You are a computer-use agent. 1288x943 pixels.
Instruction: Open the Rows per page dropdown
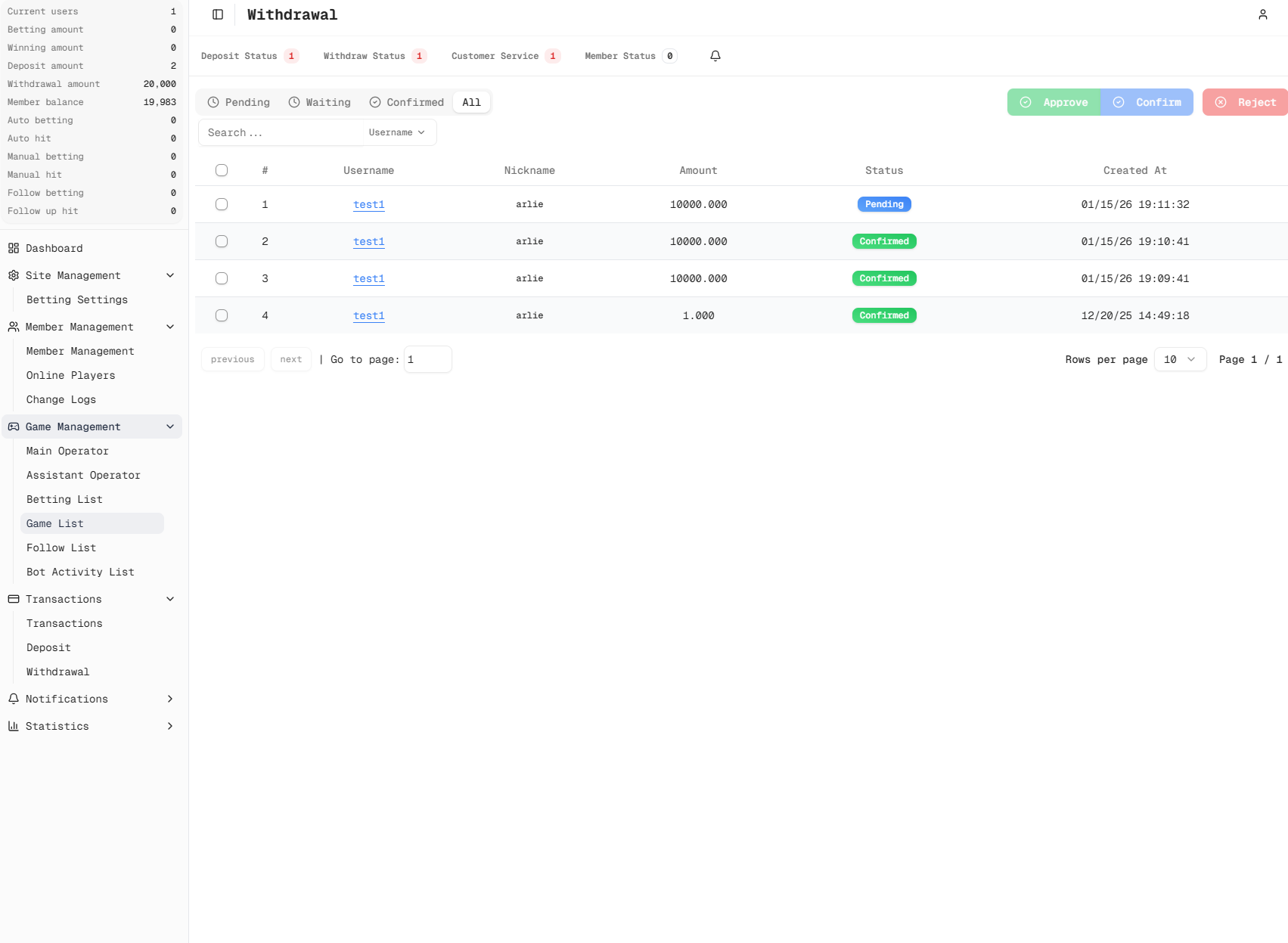1179,359
